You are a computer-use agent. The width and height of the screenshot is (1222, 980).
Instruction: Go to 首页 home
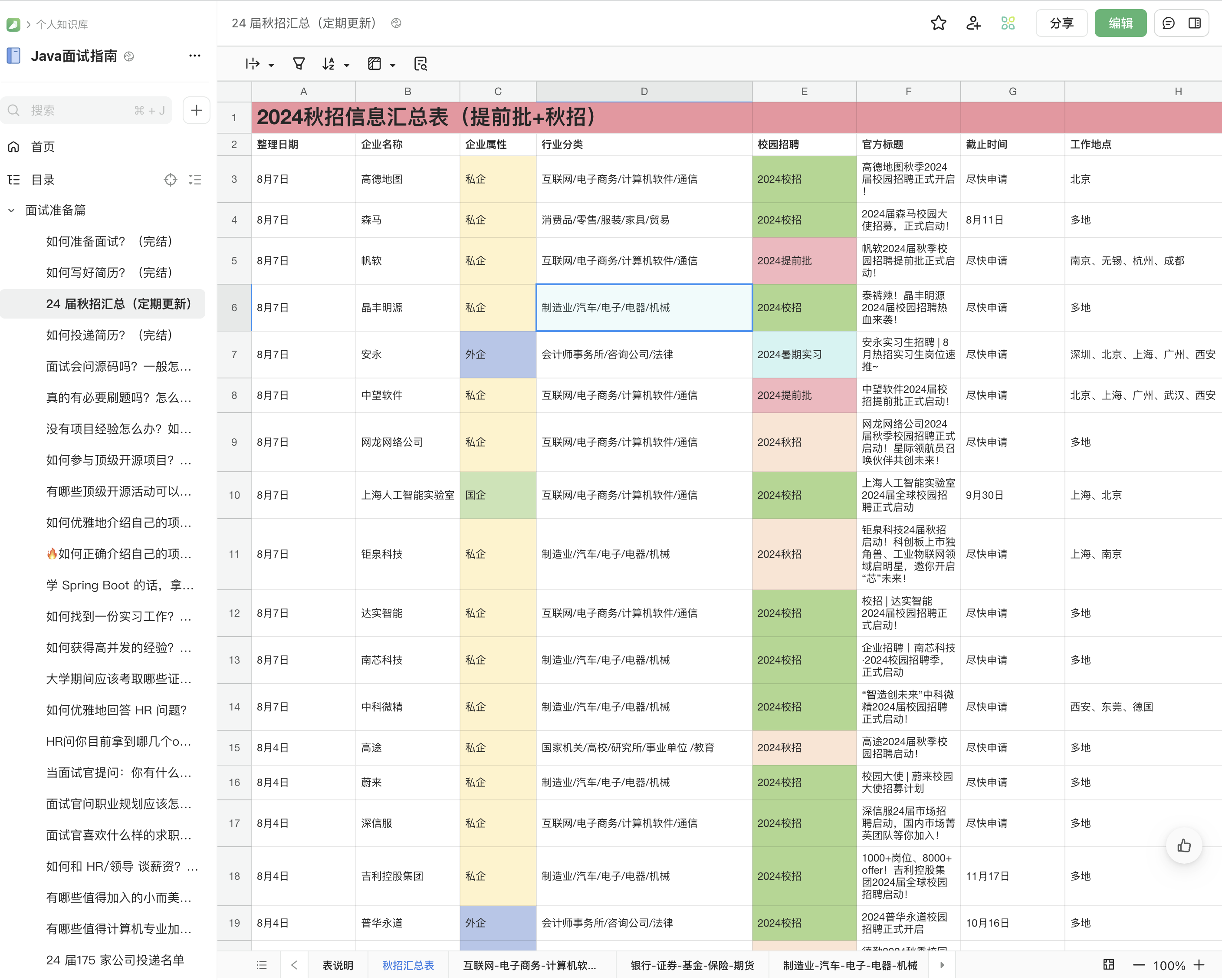[x=43, y=147]
